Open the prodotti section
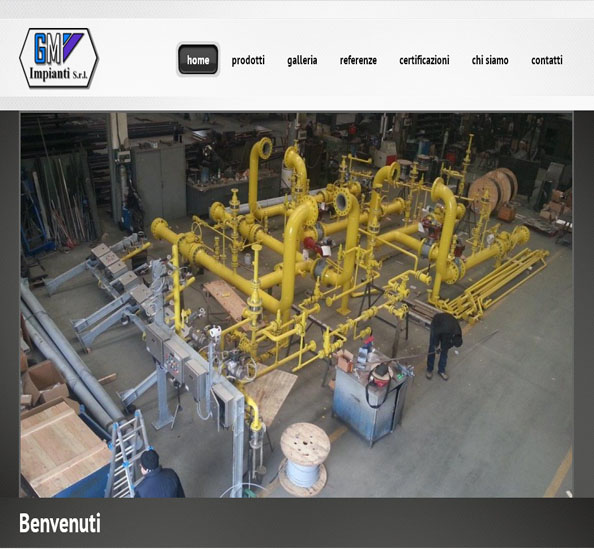 tap(248, 60)
